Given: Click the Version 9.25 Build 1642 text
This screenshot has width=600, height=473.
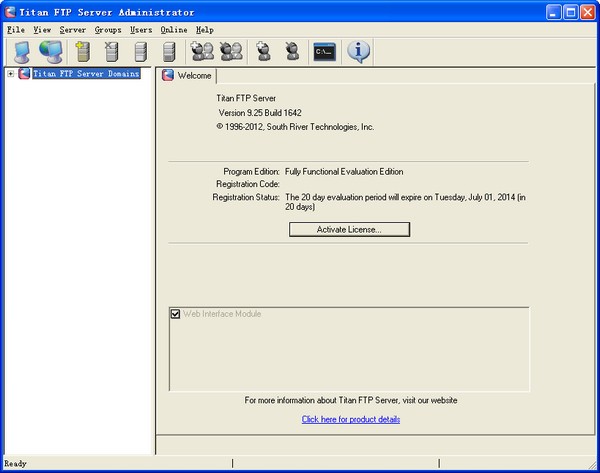Looking at the screenshot, I should (x=260, y=113).
